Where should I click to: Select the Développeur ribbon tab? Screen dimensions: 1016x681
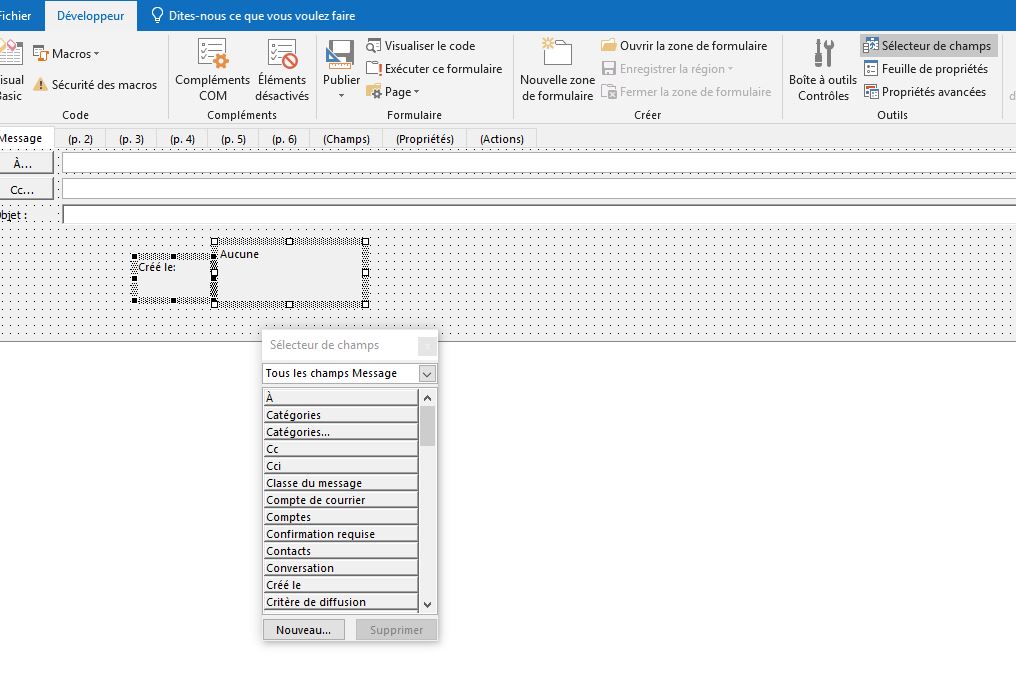point(91,16)
